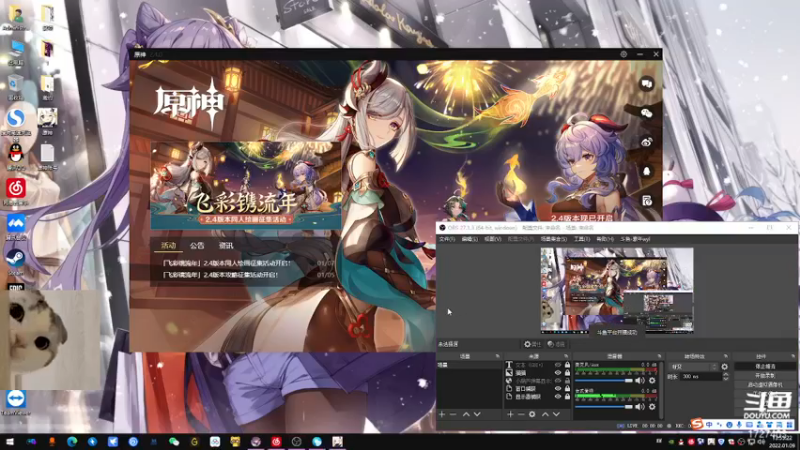
Task: Toggle lock on the image source row
Action: coord(567,373)
